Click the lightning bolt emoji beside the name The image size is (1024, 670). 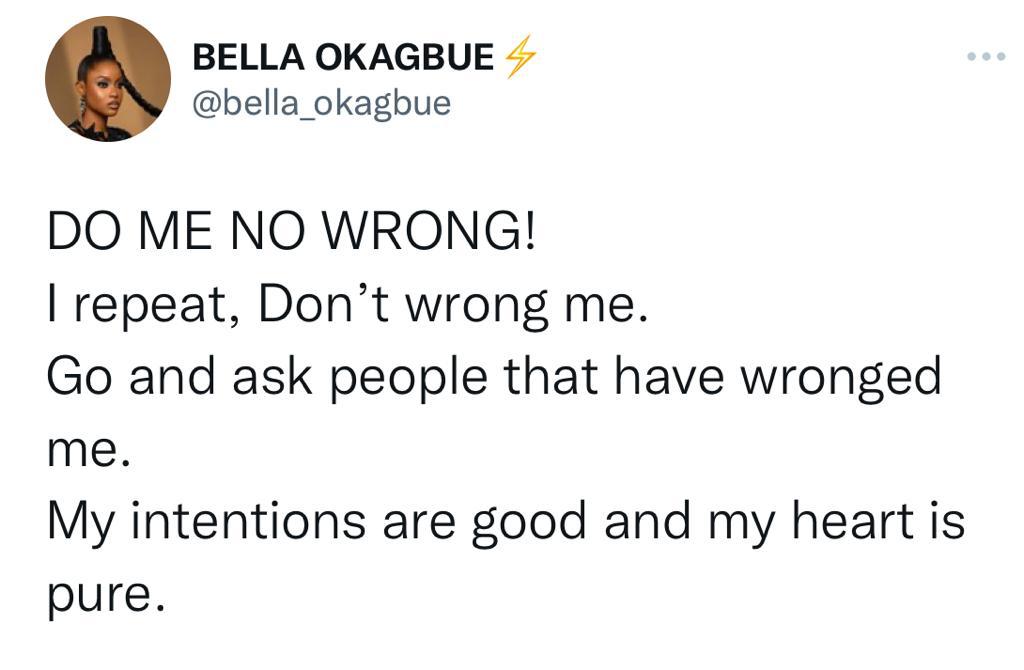(x=520, y=57)
